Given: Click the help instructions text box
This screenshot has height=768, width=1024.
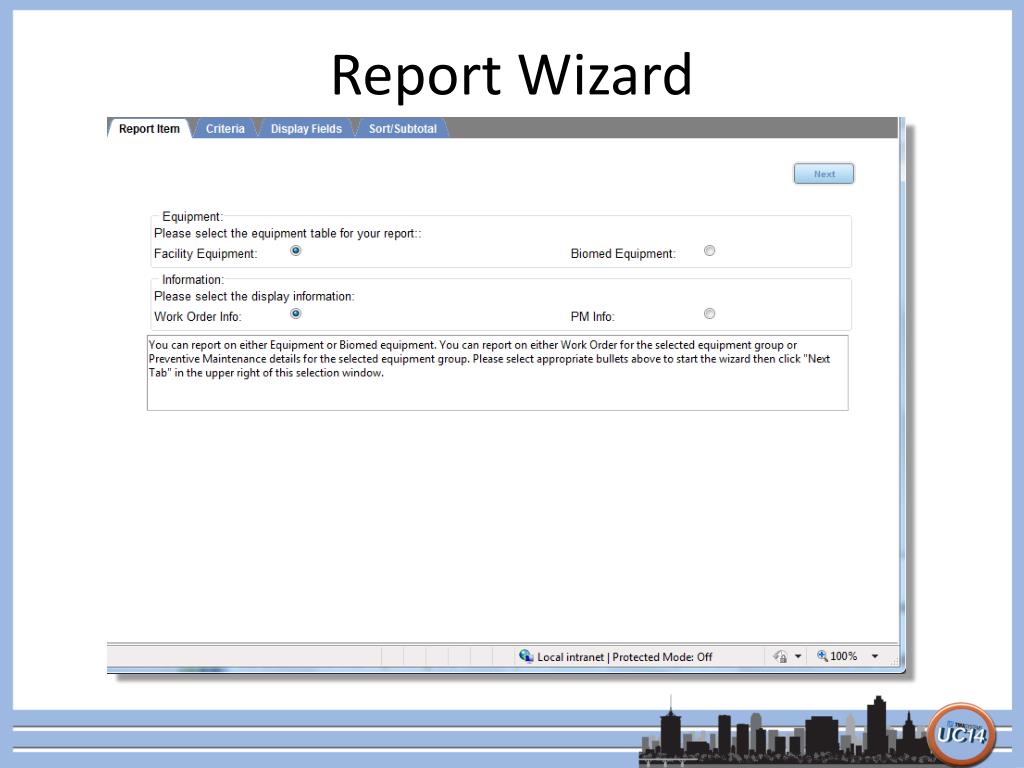Looking at the screenshot, I should pos(498,373).
